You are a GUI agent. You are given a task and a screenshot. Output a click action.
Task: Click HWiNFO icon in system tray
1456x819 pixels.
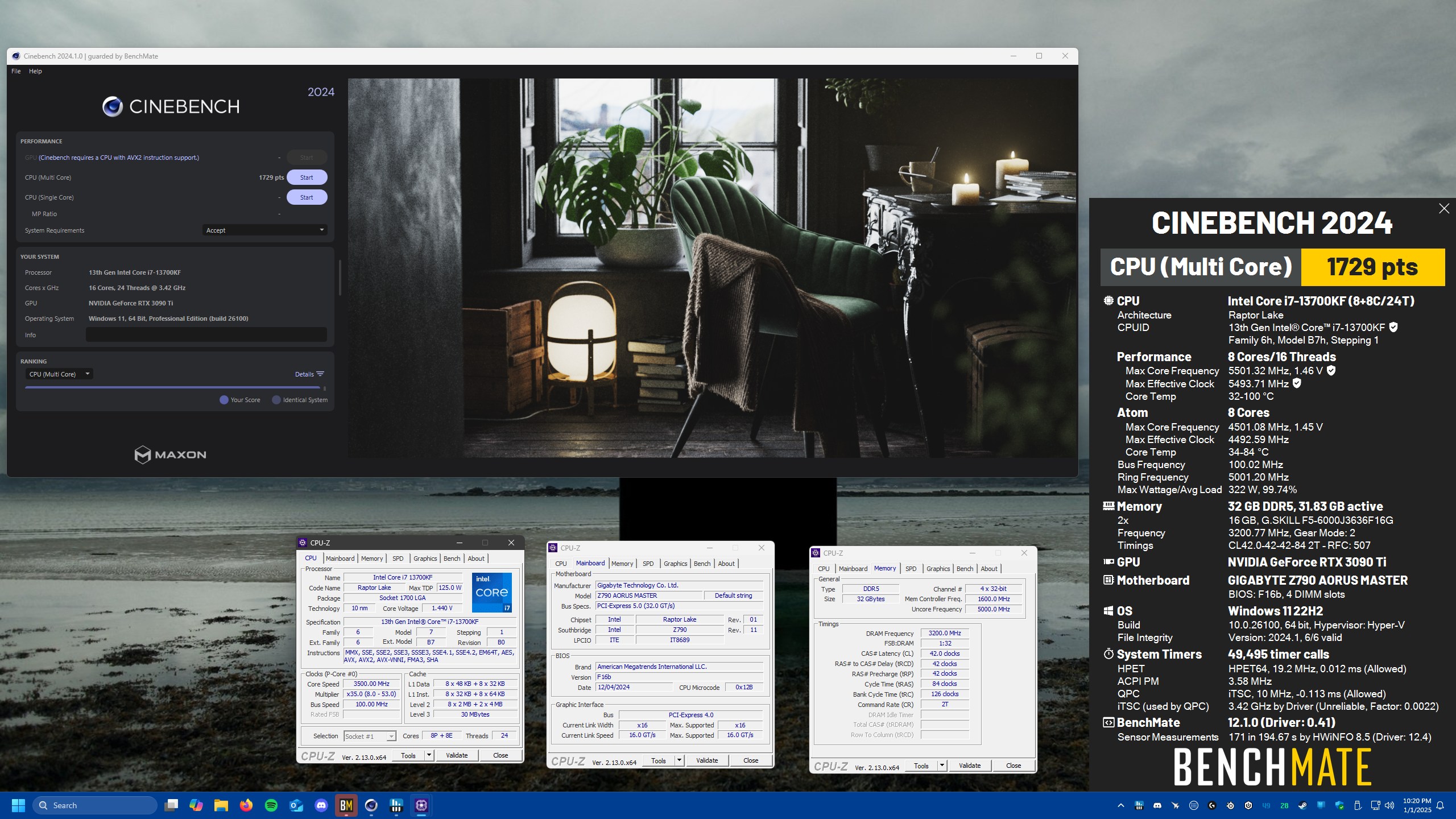click(1139, 805)
